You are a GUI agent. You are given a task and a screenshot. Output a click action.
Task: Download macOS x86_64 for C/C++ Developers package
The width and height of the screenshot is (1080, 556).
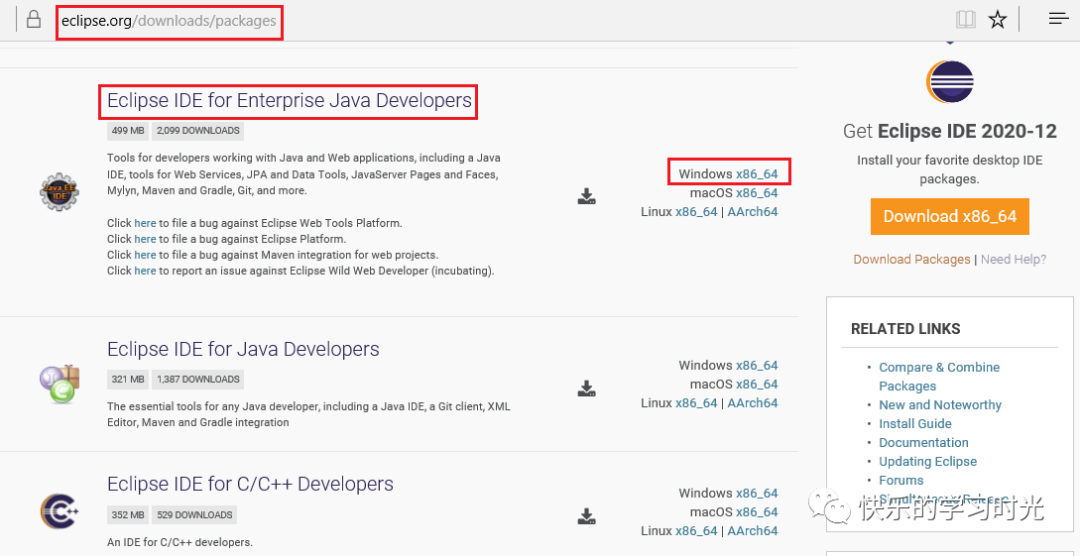coord(756,512)
